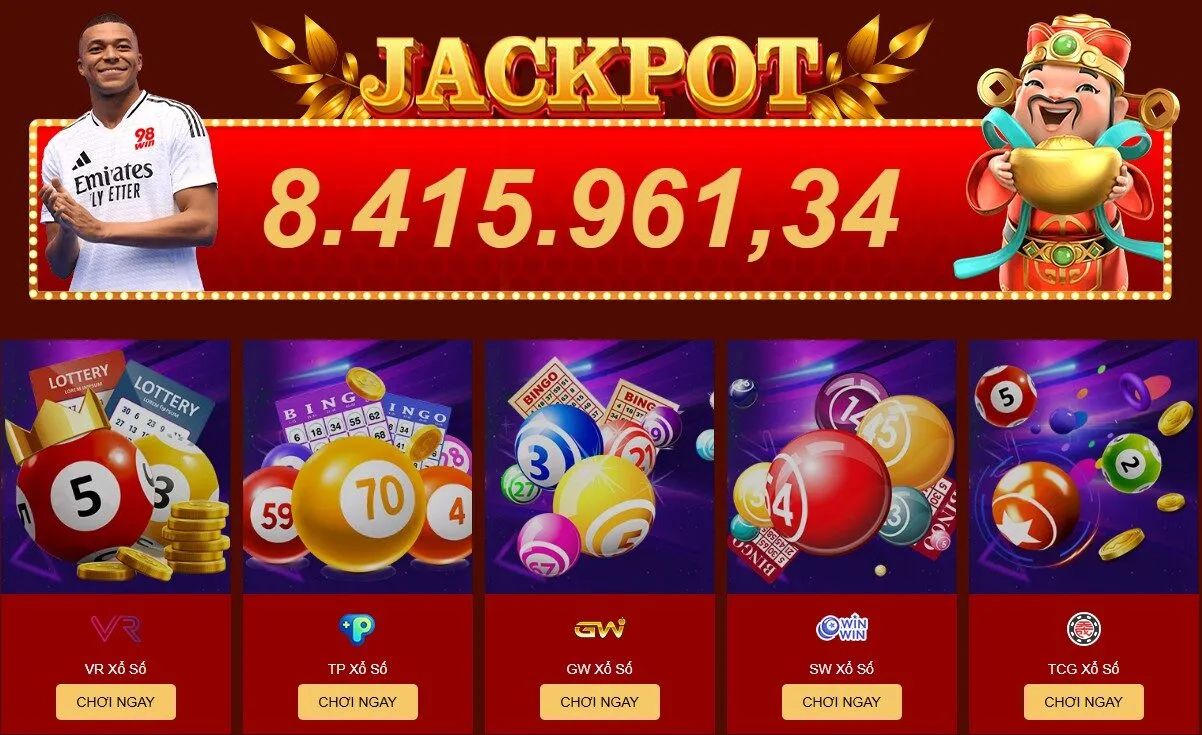The height and width of the screenshot is (735, 1202).
Task: Click the Win Win logo icon
Action: tap(842, 628)
